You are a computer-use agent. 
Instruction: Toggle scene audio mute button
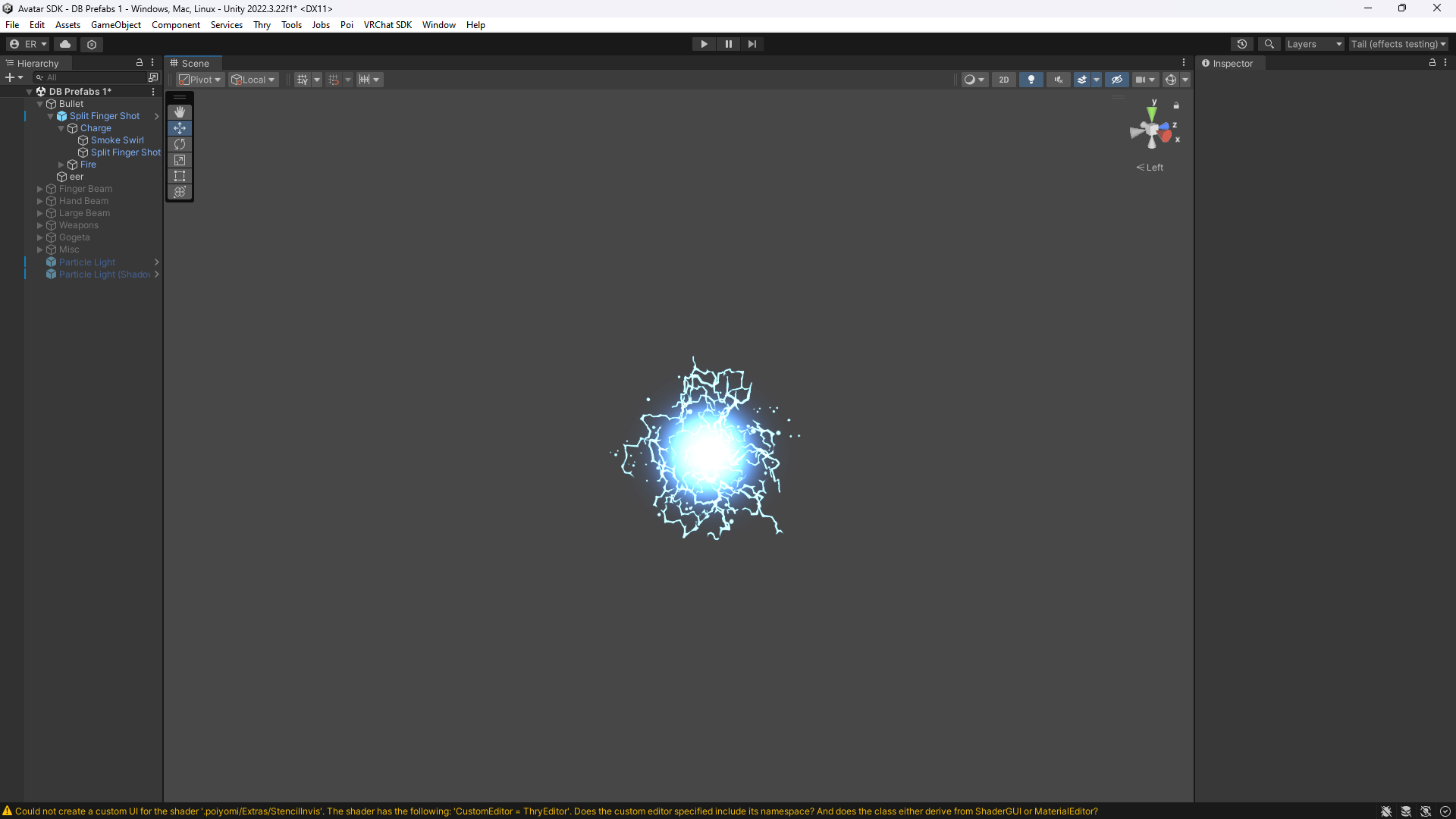[x=1058, y=80]
